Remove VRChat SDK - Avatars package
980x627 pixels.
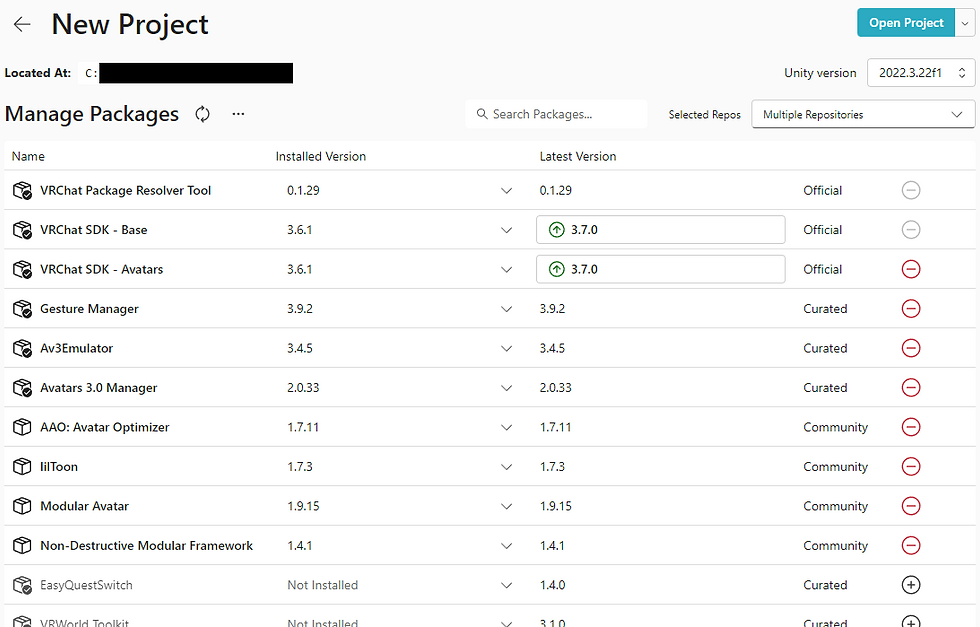(x=911, y=269)
